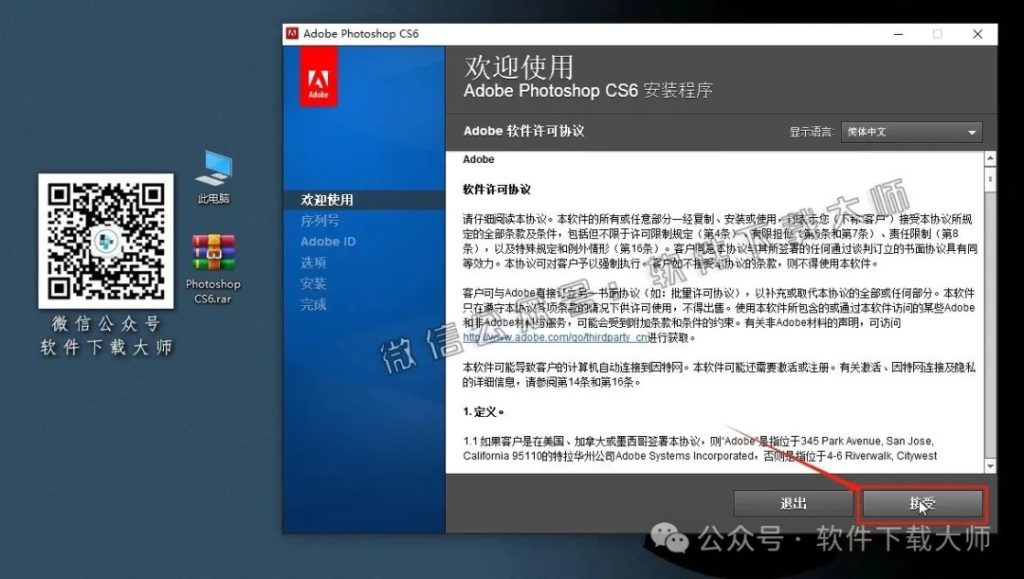Click the 退出 (Exit) button
Viewport: 1024px width, 579px height.
pyautogui.click(x=793, y=503)
